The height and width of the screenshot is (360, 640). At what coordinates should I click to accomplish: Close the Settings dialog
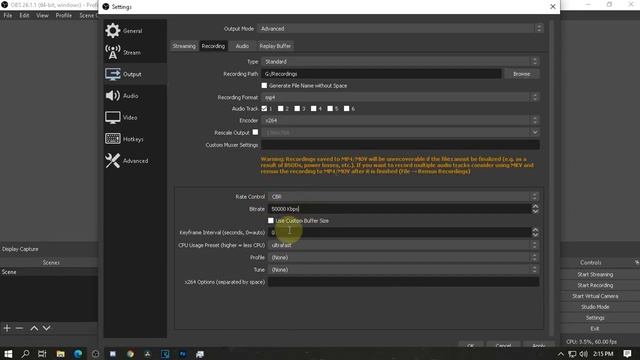click(x=553, y=7)
